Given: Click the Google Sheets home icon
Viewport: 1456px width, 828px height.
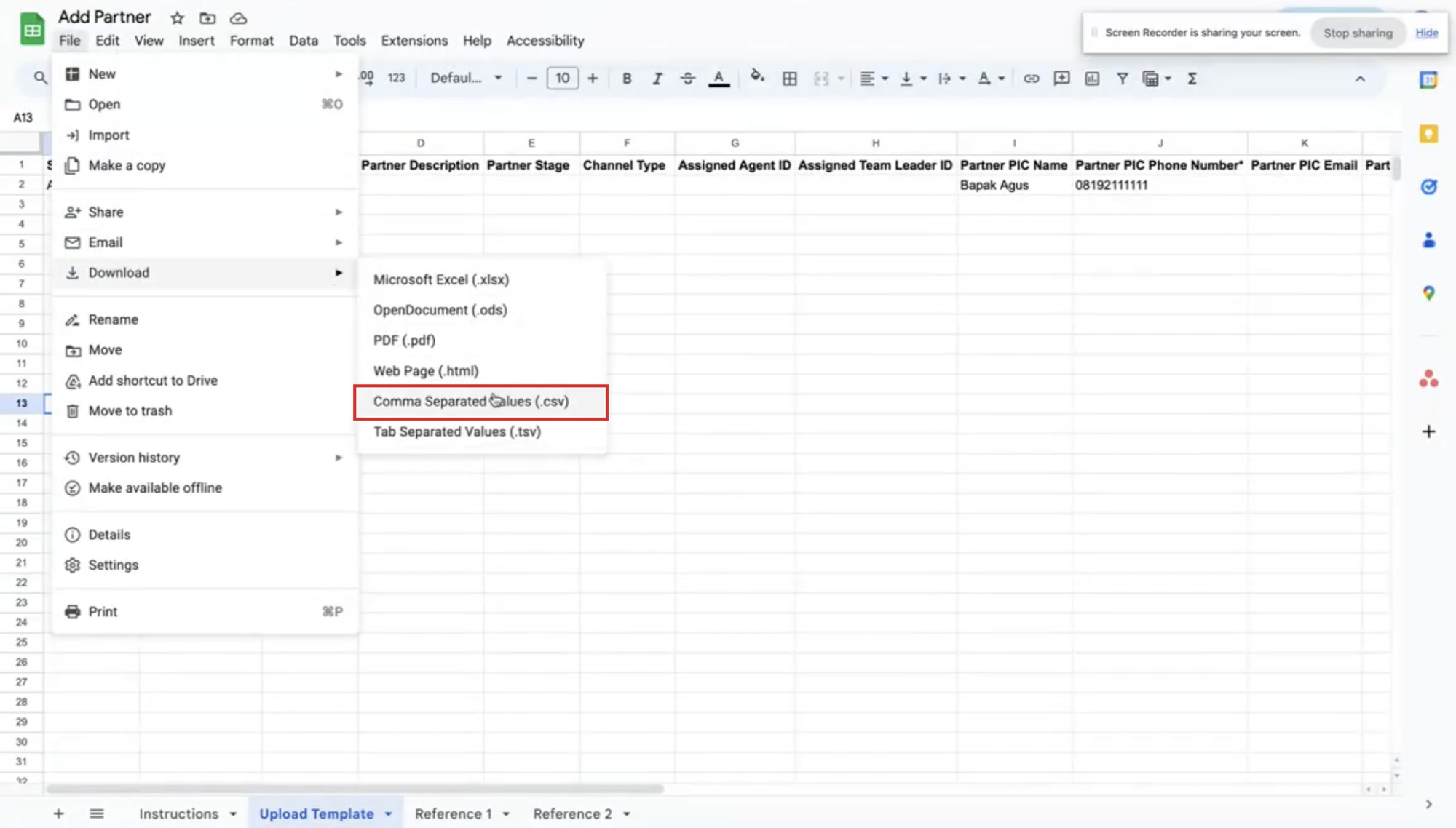Looking at the screenshot, I should 32,29.
